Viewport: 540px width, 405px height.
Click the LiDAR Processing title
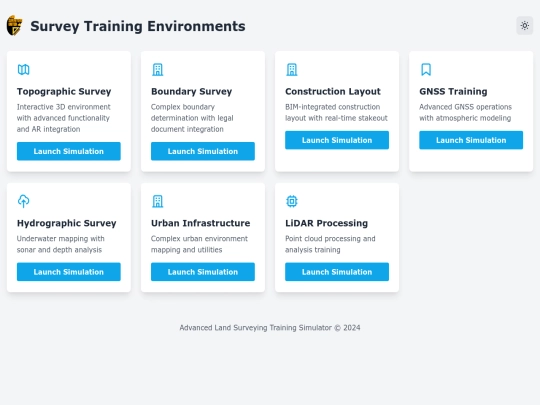[326, 223]
